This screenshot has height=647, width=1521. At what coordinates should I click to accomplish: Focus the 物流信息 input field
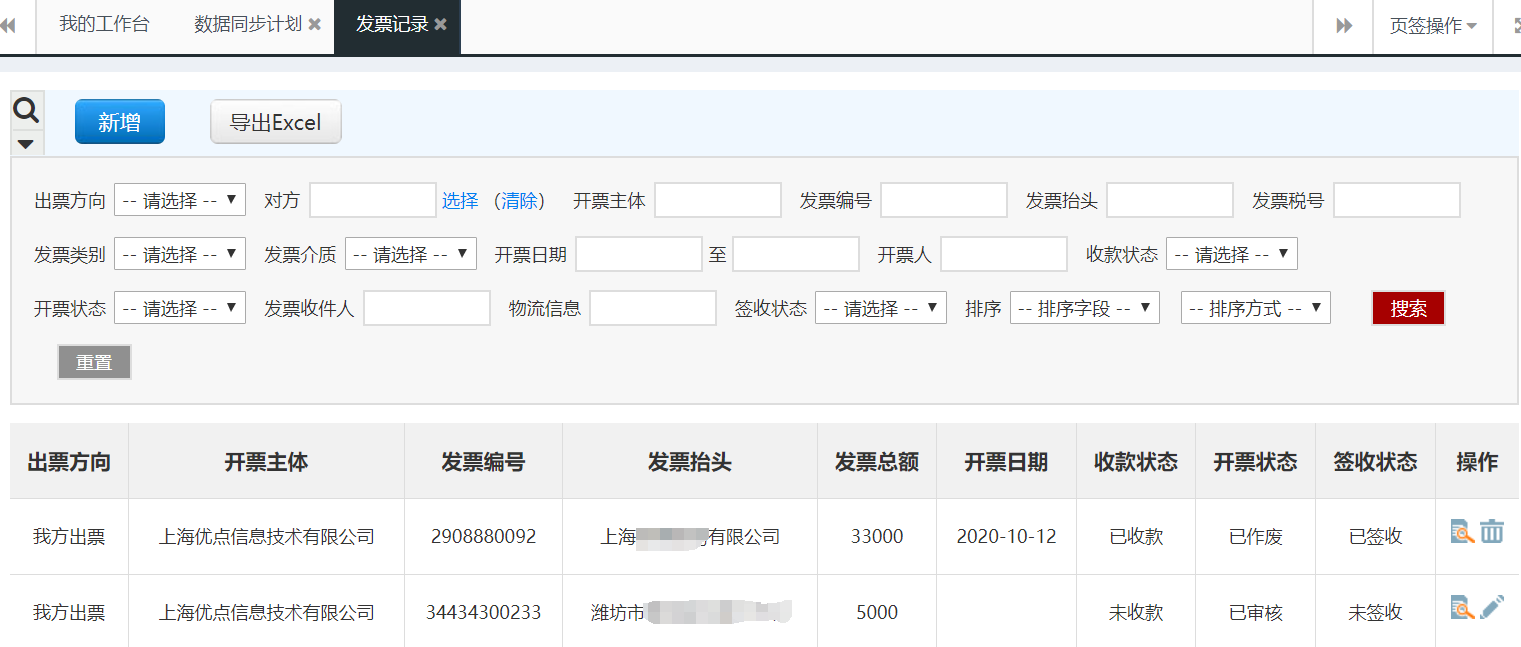pos(653,308)
